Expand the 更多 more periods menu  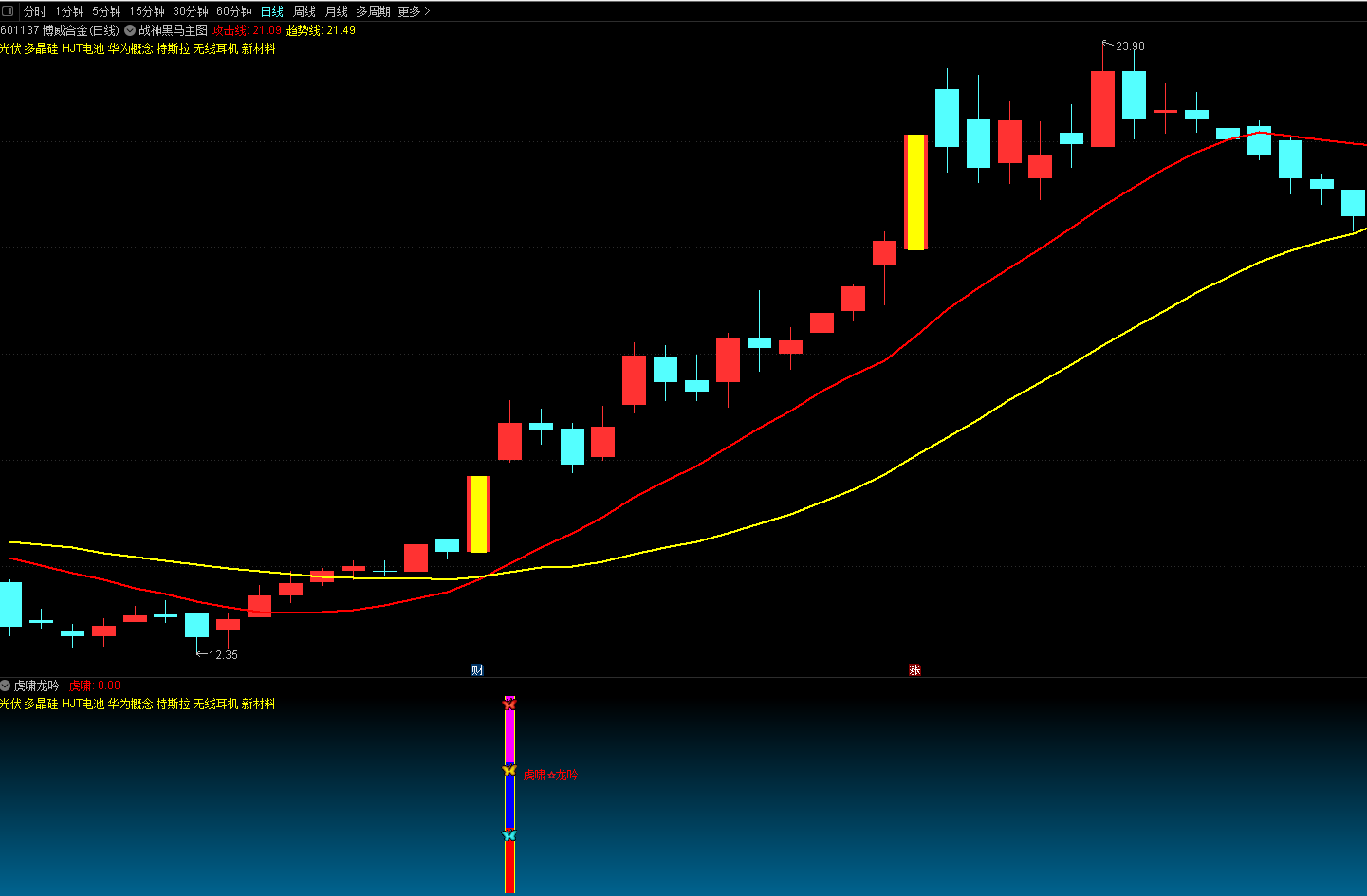click(x=414, y=11)
